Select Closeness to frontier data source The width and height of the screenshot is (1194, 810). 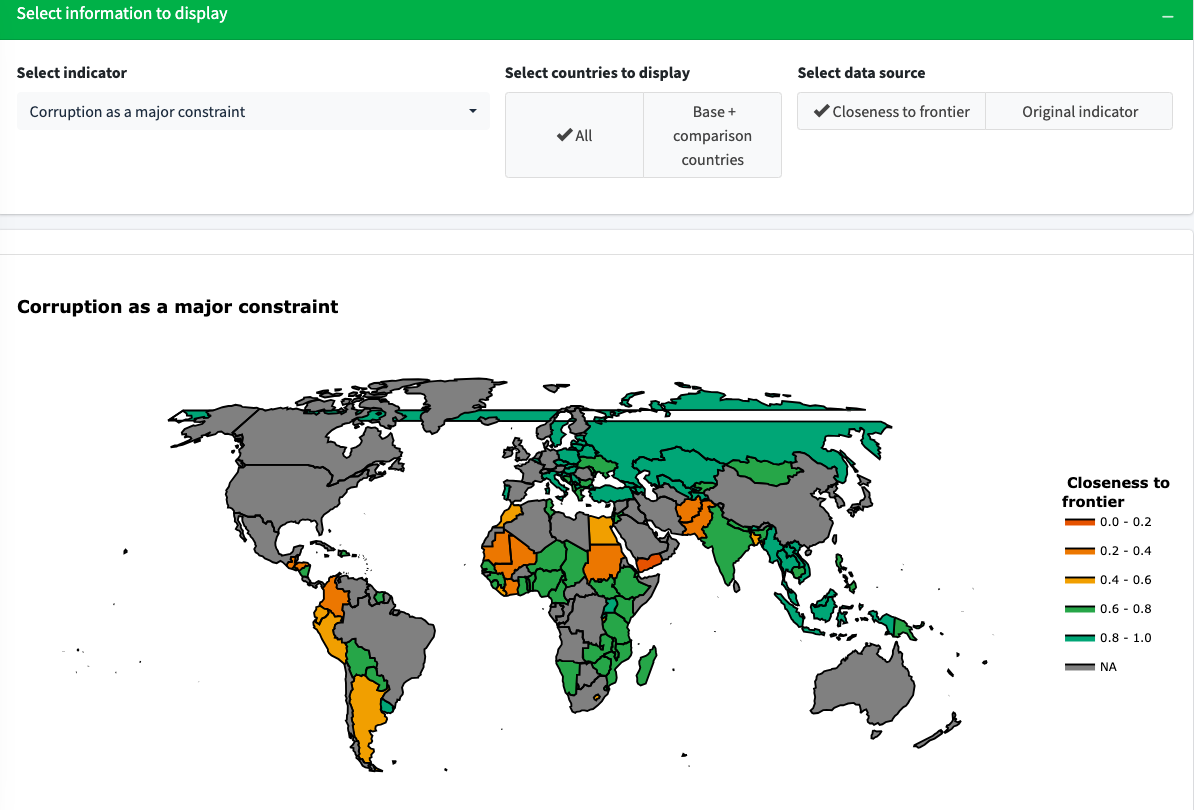click(891, 111)
